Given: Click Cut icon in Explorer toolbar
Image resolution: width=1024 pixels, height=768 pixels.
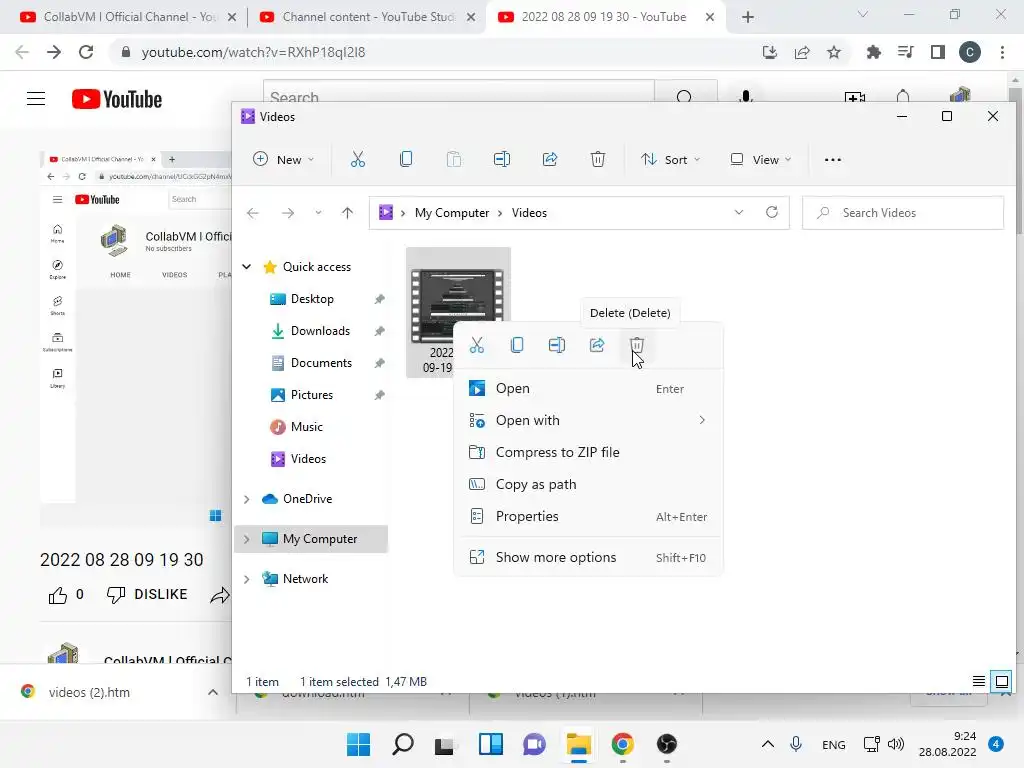Looking at the screenshot, I should pos(358,159).
